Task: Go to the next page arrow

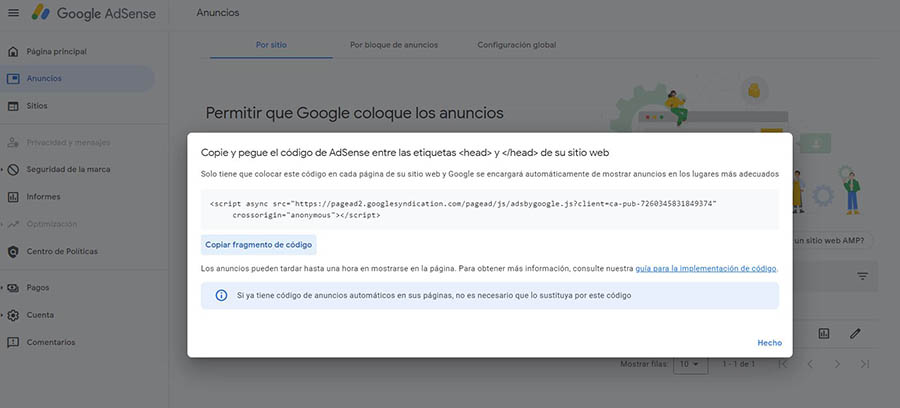Action: 838,364
